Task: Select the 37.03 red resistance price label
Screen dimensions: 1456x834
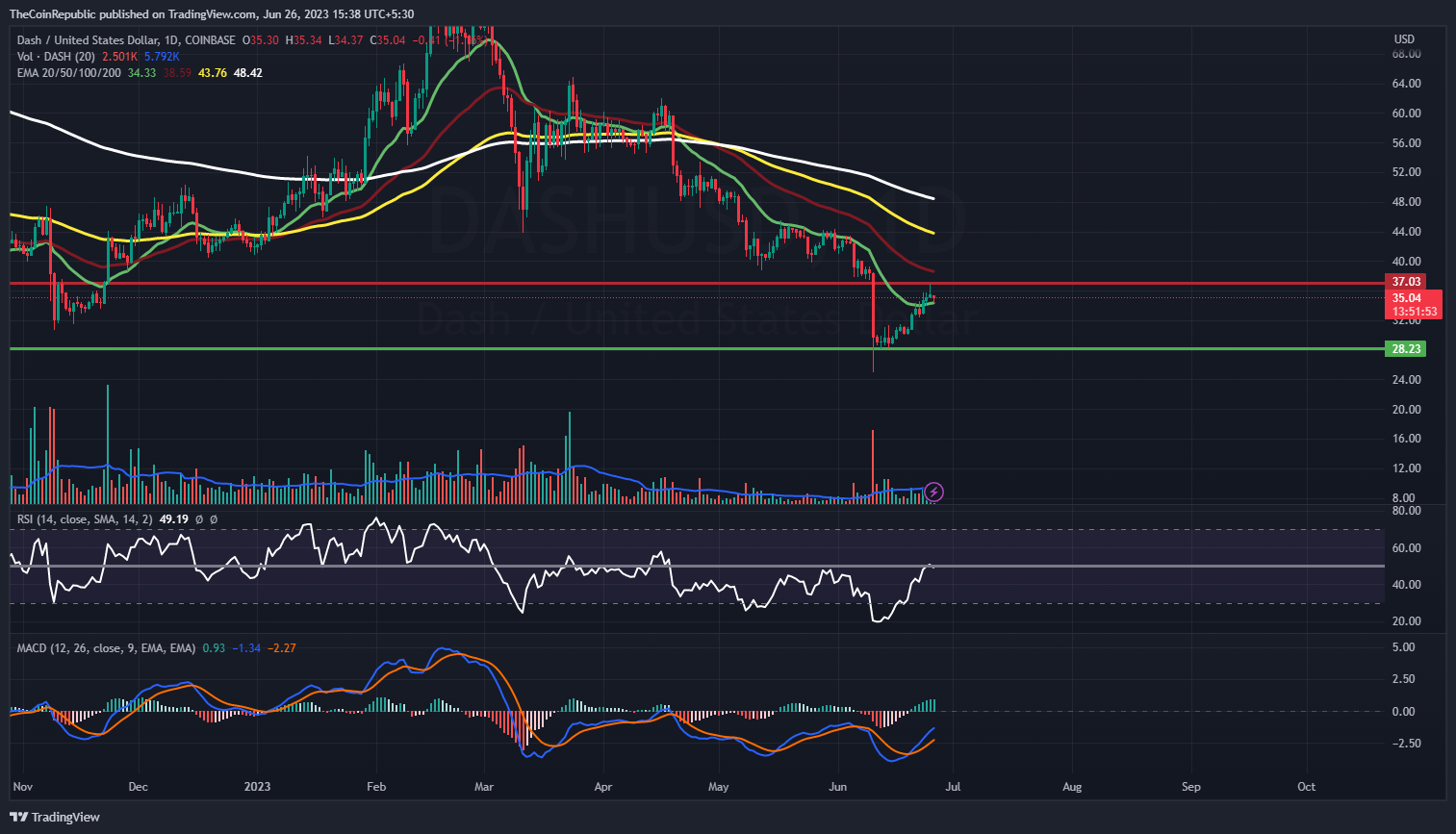Action: [1406, 282]
